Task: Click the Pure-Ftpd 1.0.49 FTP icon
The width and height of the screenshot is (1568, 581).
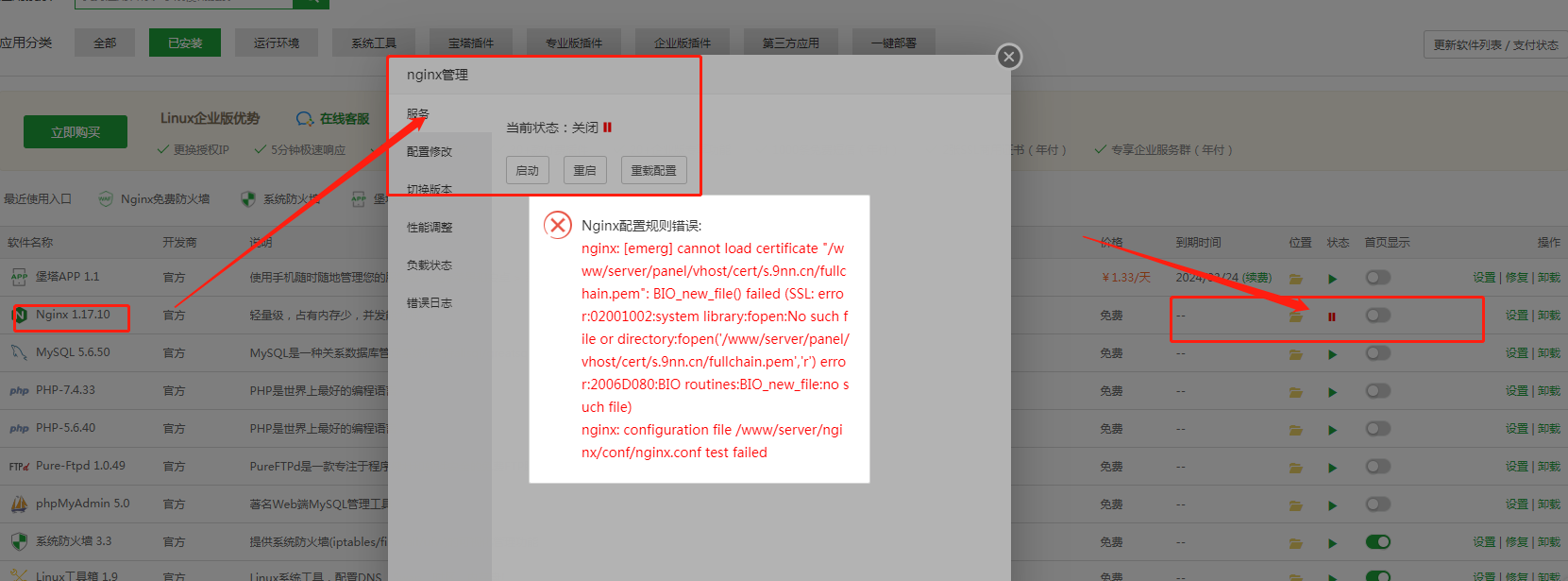Action: point(19,466)
